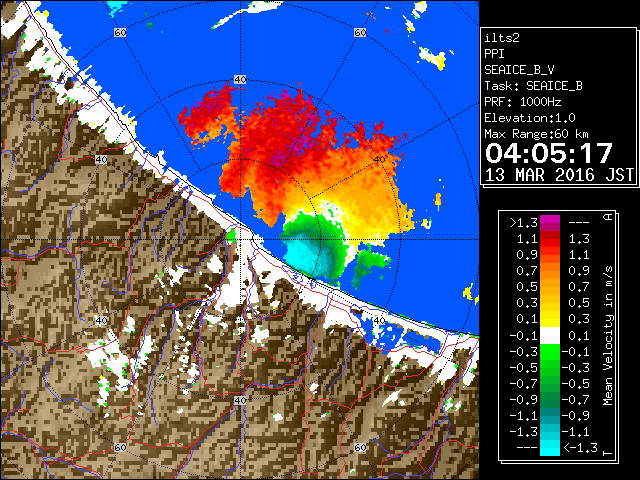This screenshot has height=480, width=640.
Task: Click the '---' label beside the magenta swatch
Action: coord(579,223)
